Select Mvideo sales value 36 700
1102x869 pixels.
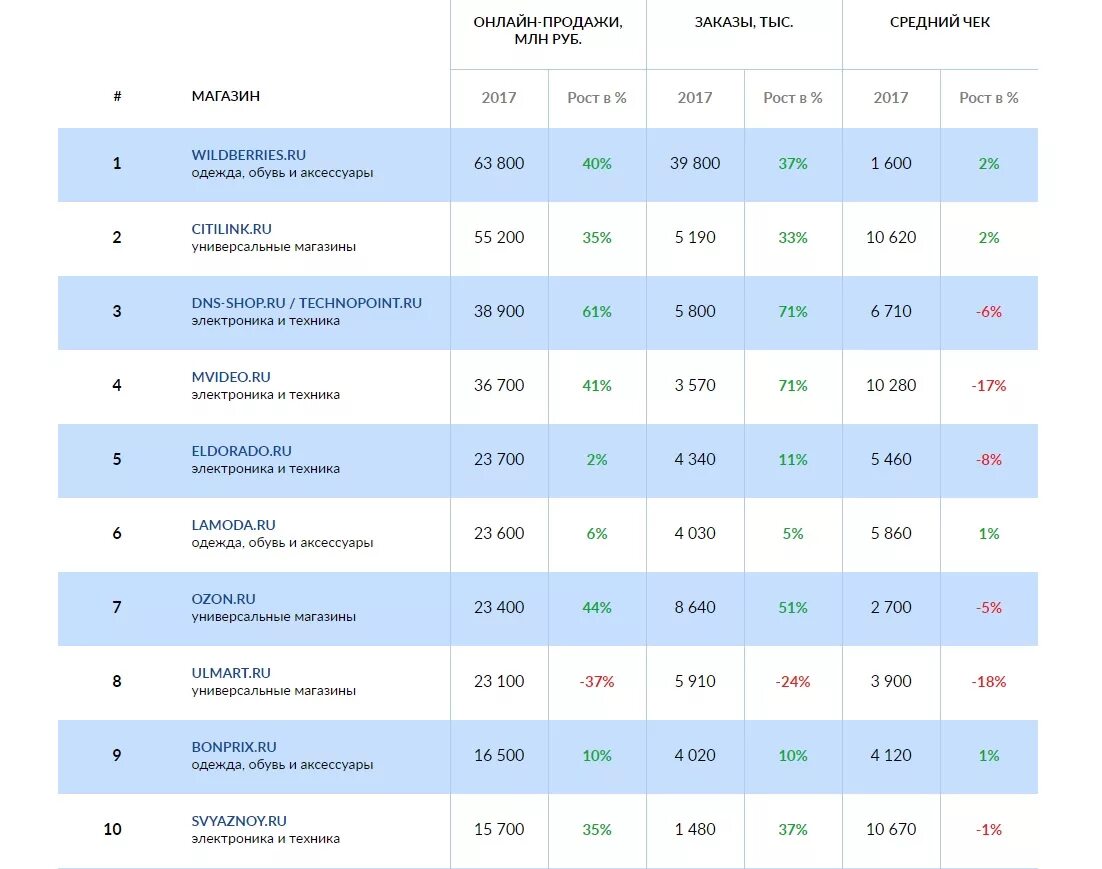coord(499,385)
